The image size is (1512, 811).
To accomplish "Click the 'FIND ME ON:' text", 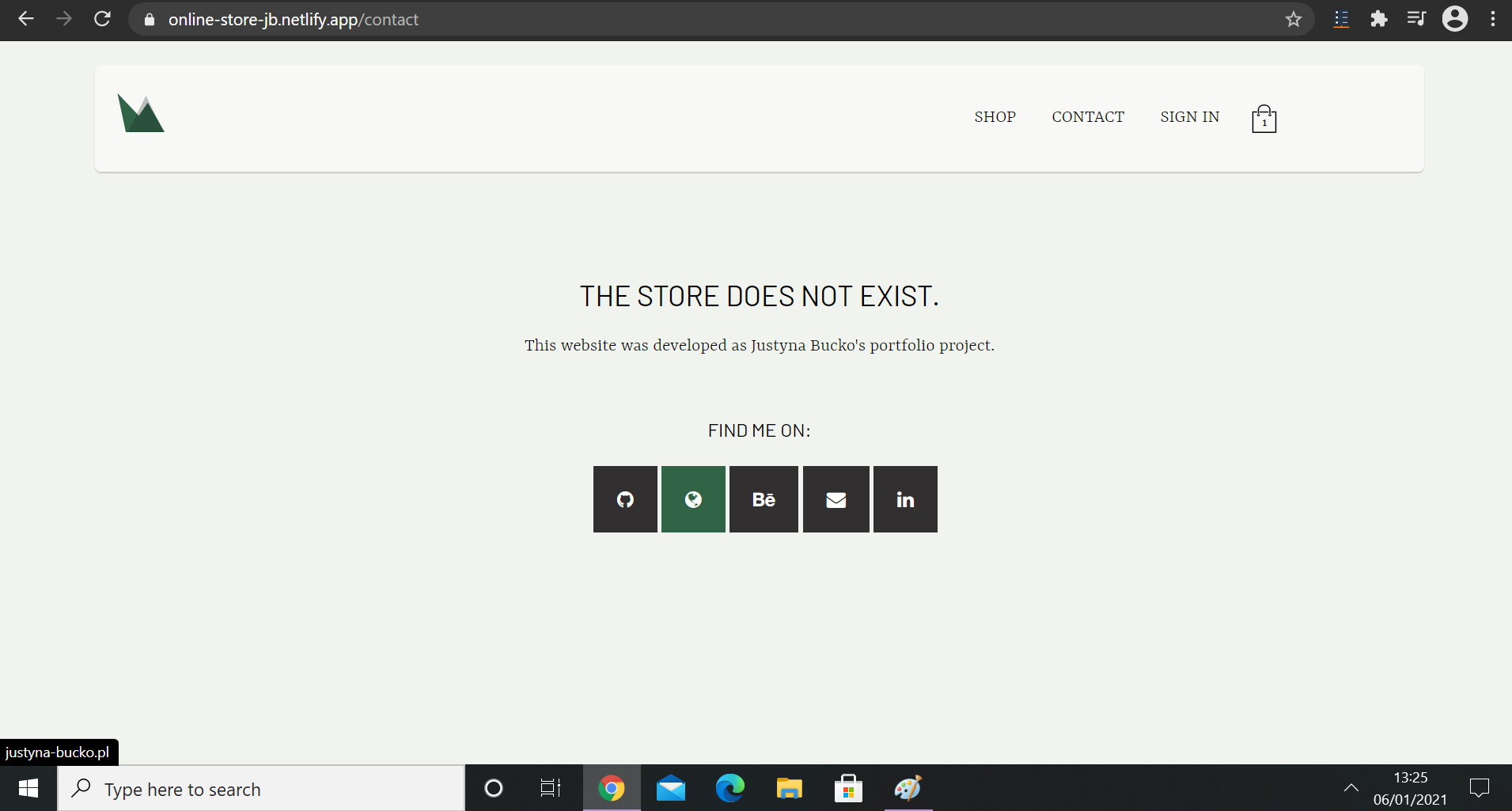I will pyautogui.click(x=760, y=430).
